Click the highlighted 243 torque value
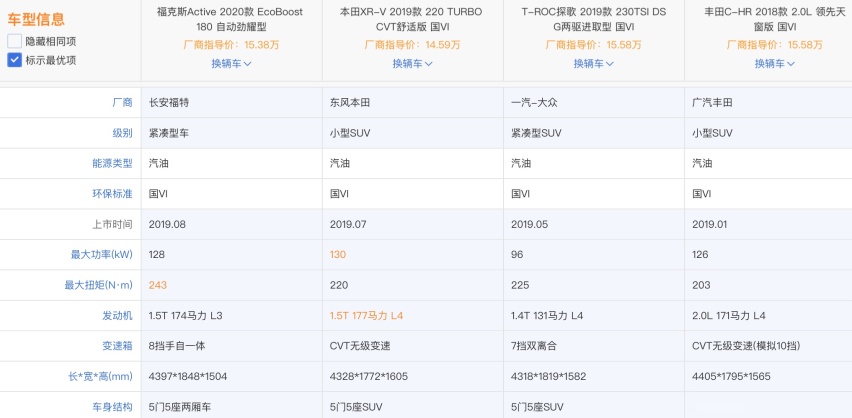 [x=158, y=285]
